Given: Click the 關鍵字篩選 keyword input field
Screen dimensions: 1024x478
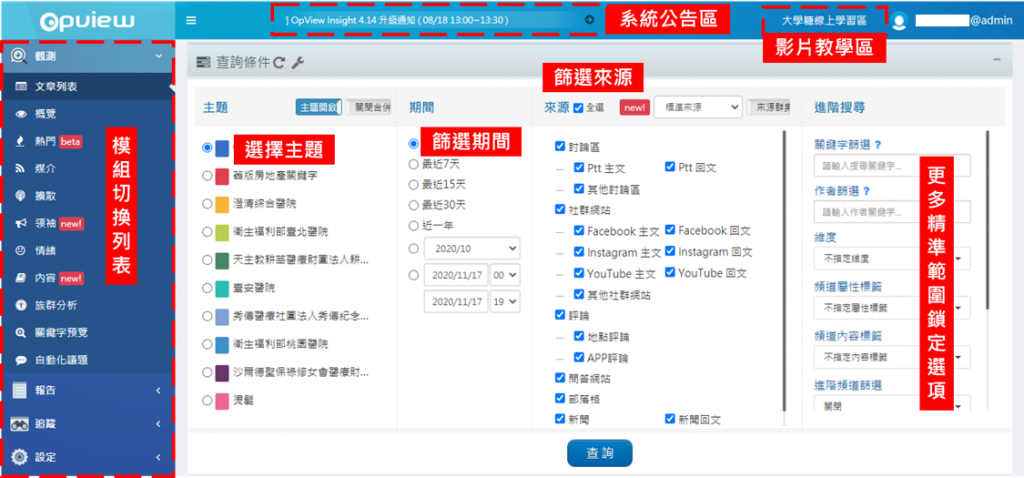Looking at the screenshot, I should [892, 166].
